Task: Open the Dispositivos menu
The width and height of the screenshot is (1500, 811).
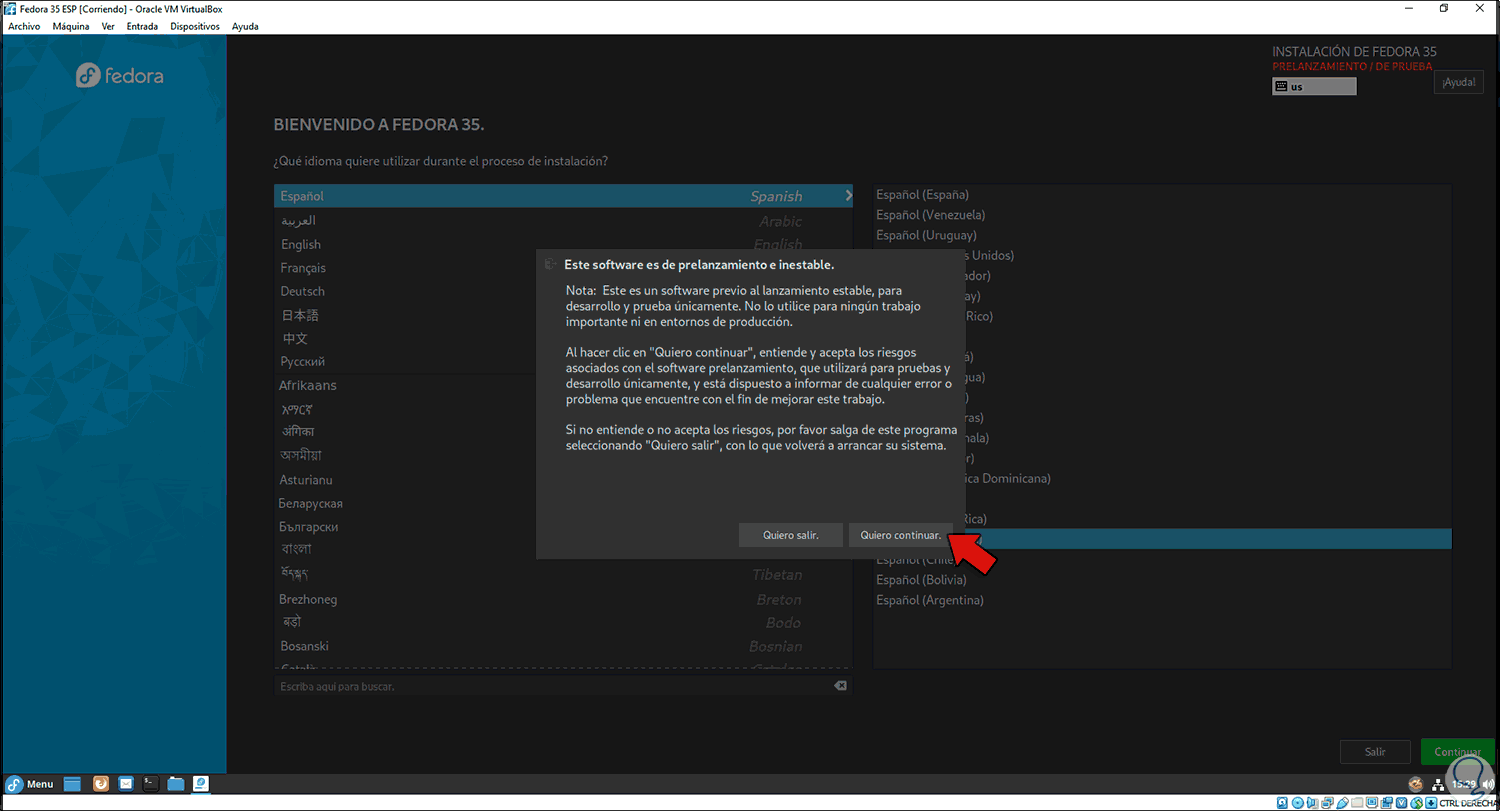Action: [x=195, y=26]
